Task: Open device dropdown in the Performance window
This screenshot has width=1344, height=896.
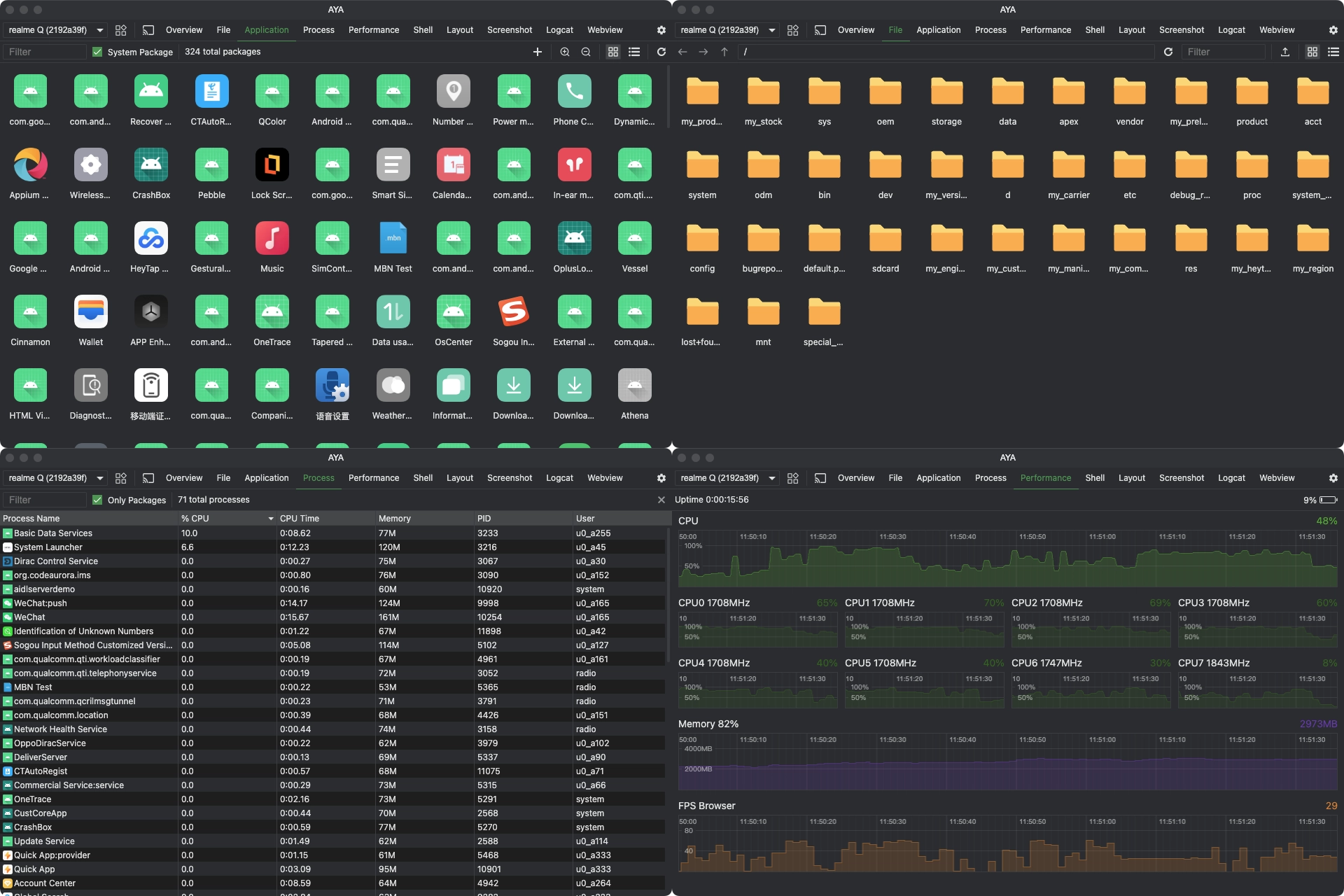Action: coord(727,478)
